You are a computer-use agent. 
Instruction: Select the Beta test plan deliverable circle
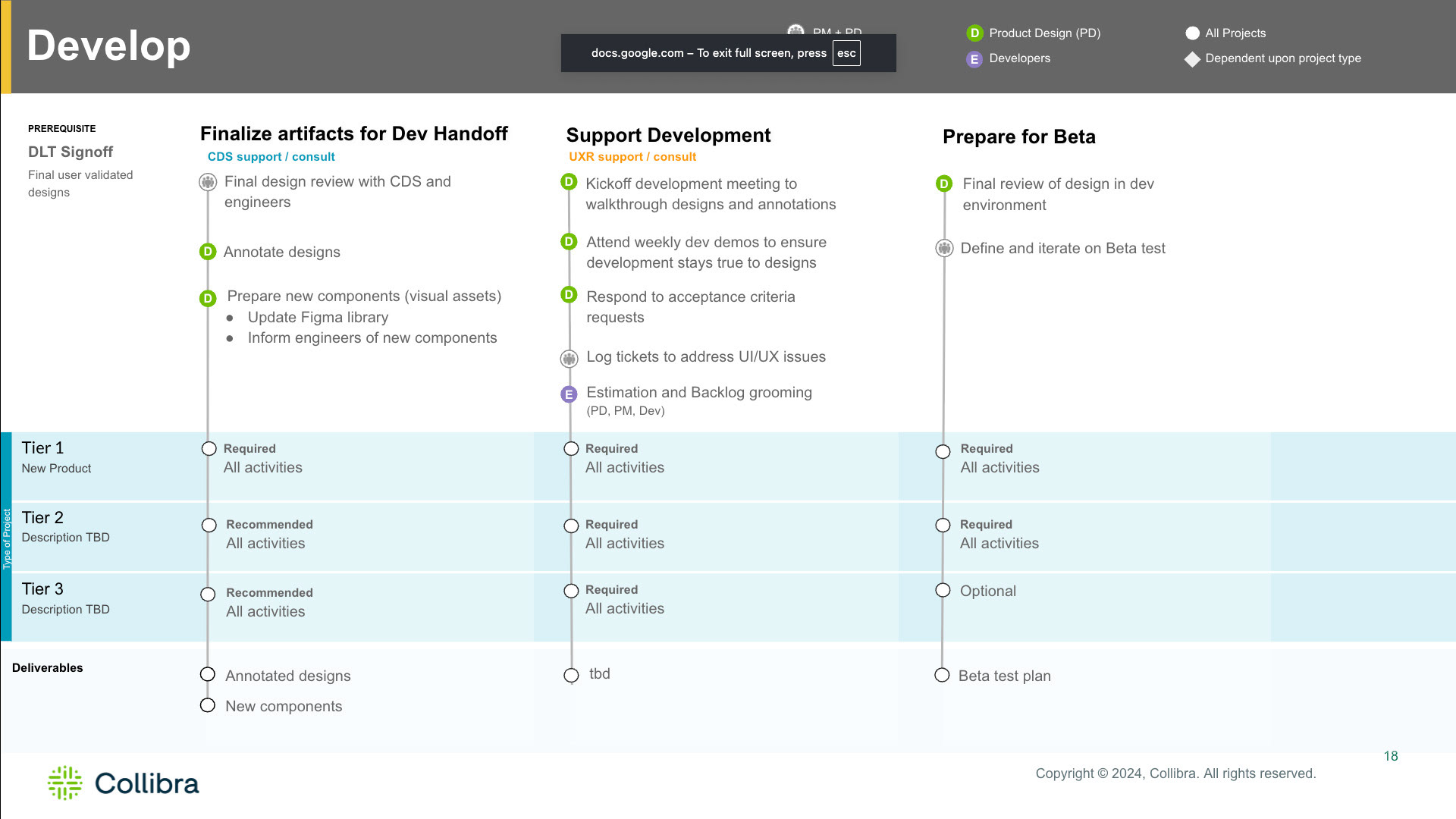942,676
